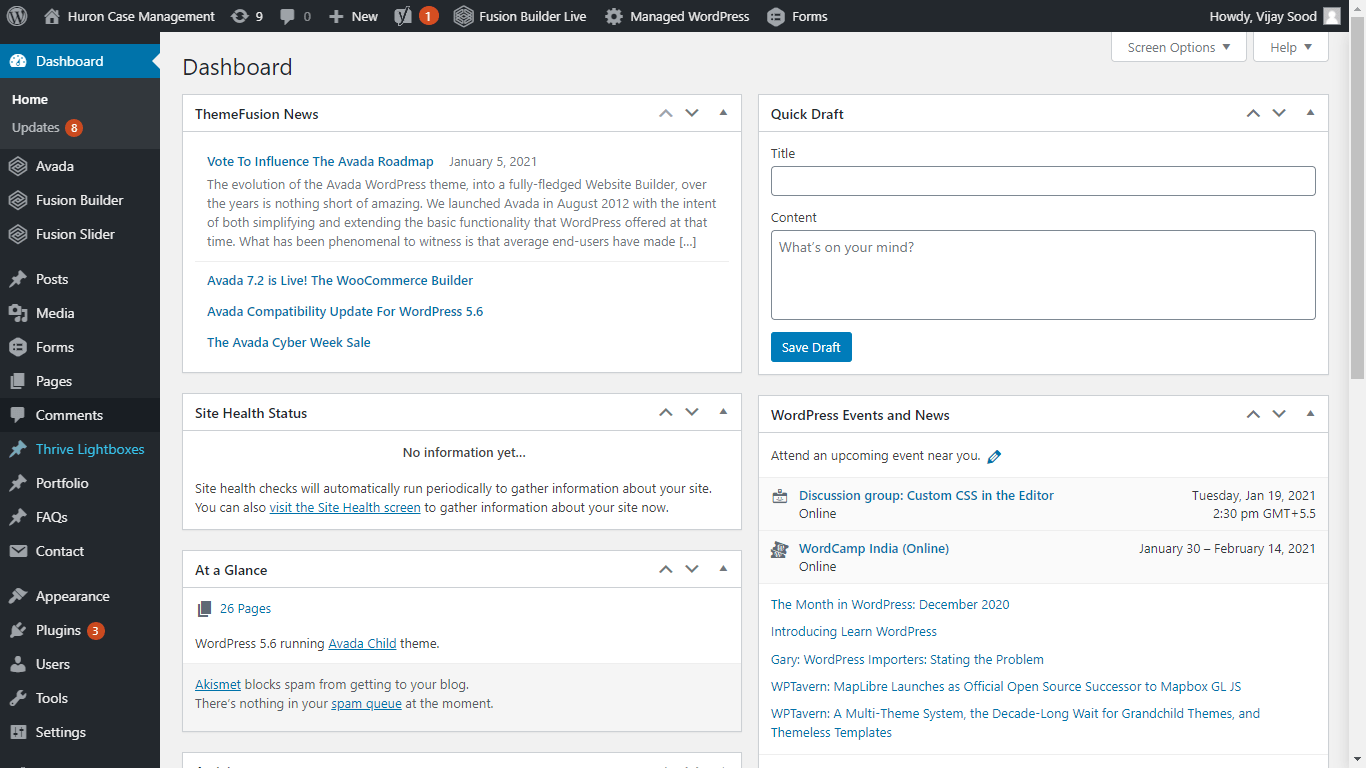Click the Media icon in the sidebar
This screenshot has height=768, width=1366.
click(18, 313)
